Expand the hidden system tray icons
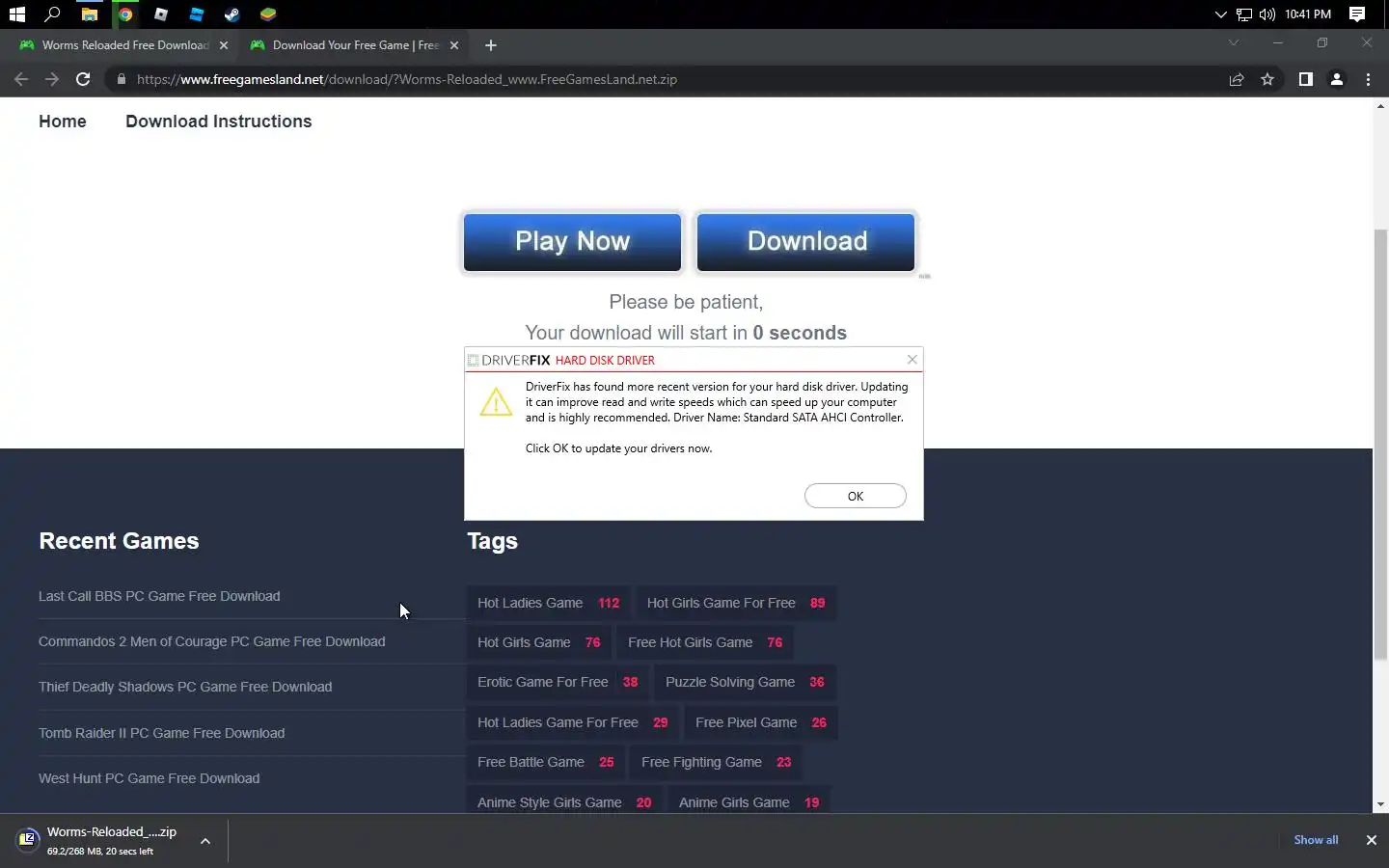 click(x=1220, y=14)
